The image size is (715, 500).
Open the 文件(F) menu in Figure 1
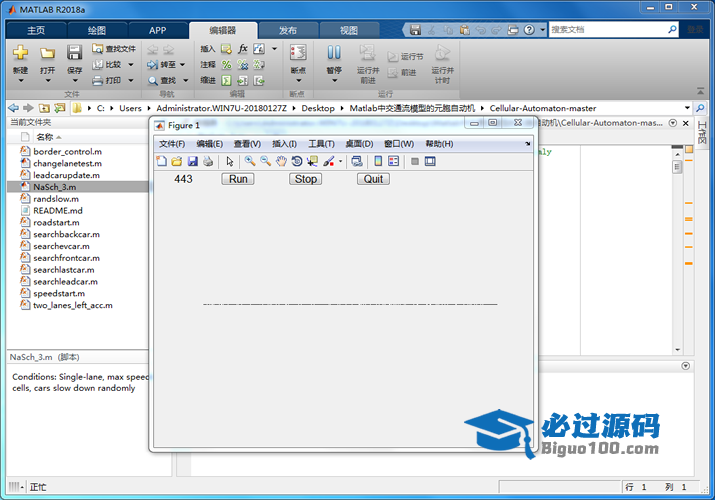[x=172, y=144]
